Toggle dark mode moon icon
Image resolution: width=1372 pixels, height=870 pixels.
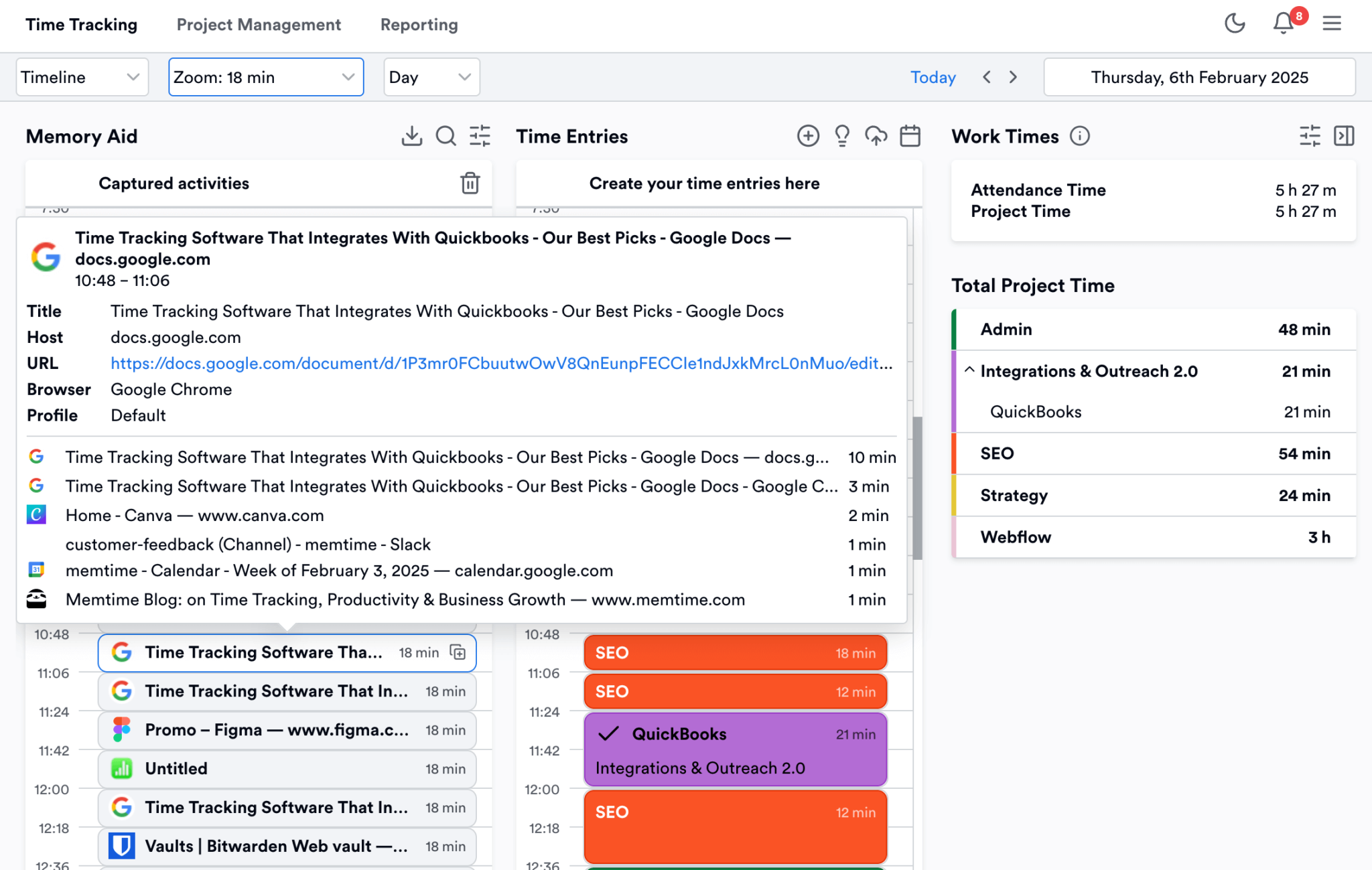pos(1234,24)
